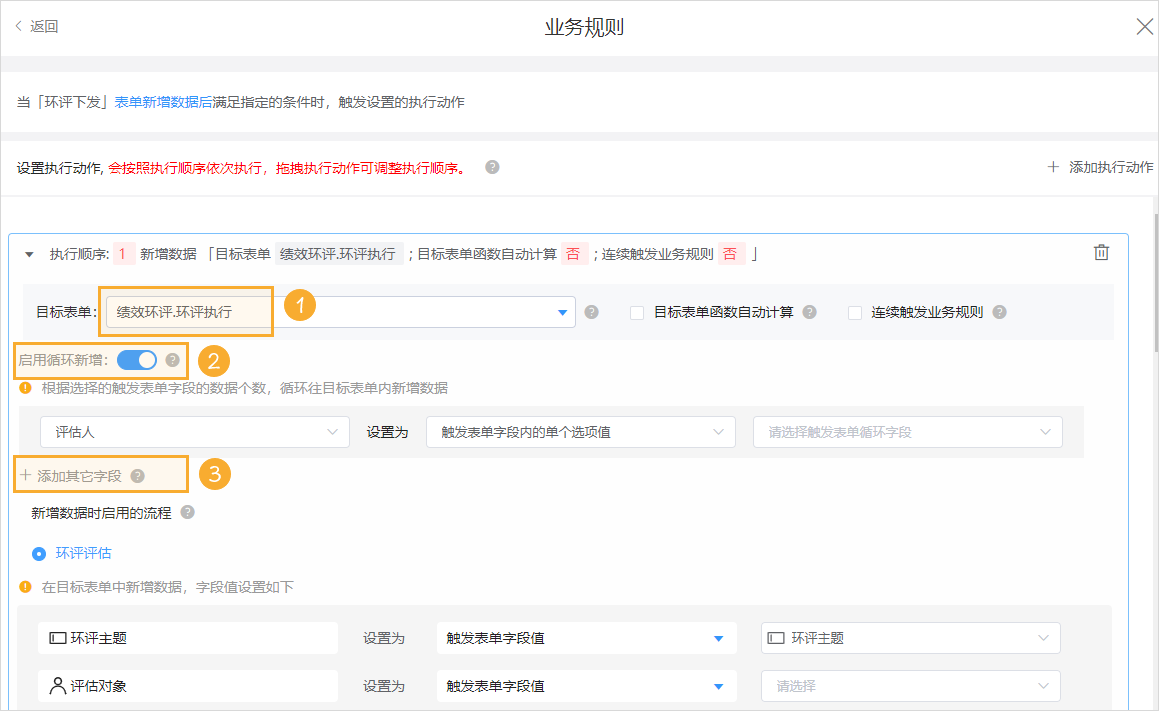This screenshot has width=1159, height=711.
Task: Collapse the 执行顺序 1 action section
Action: coord(28,253)
